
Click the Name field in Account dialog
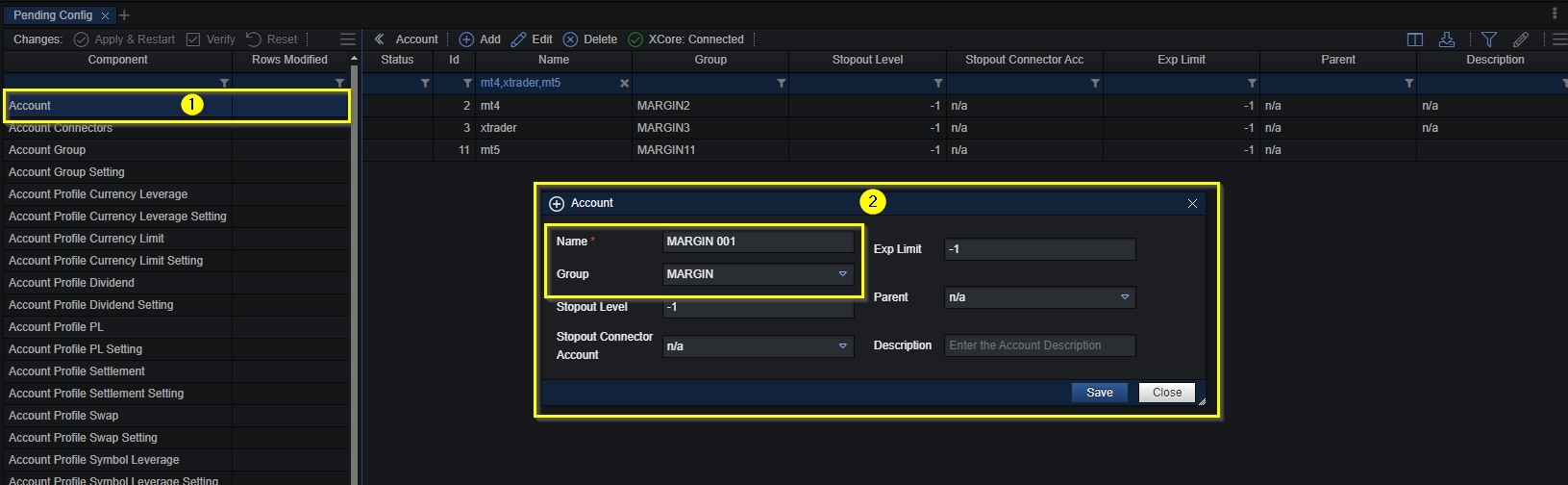click(x=758, y=242)
